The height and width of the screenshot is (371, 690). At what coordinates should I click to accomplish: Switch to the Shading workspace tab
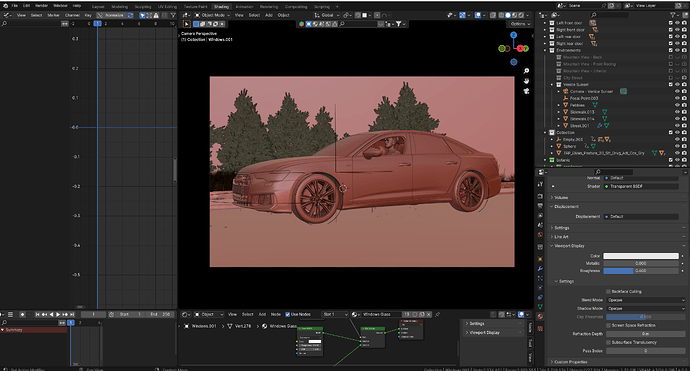(221, 7)
